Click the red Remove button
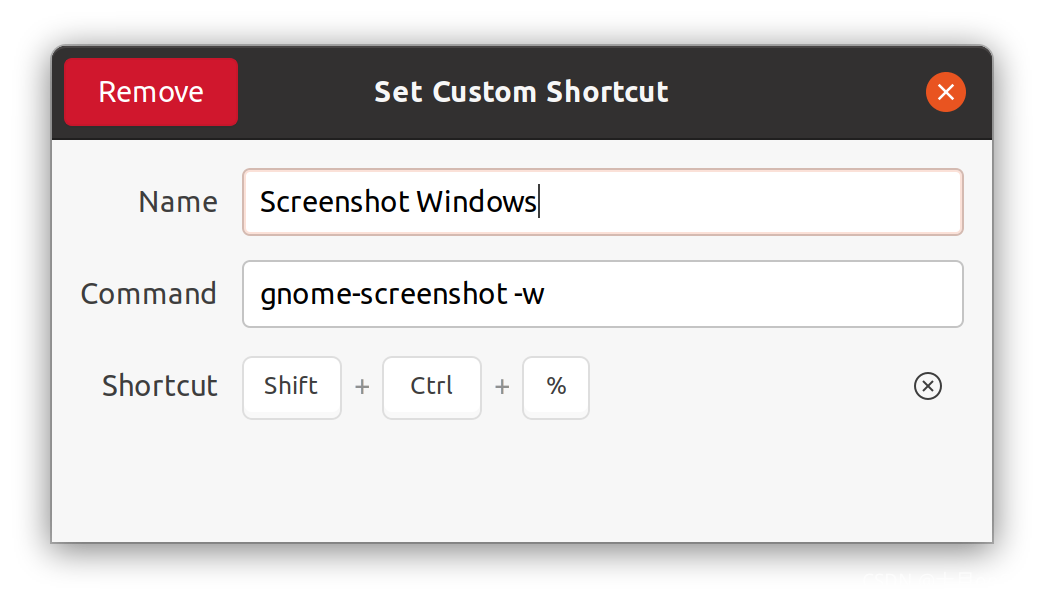The width and height of the screenshot is (1044, 600). (151, 92)
